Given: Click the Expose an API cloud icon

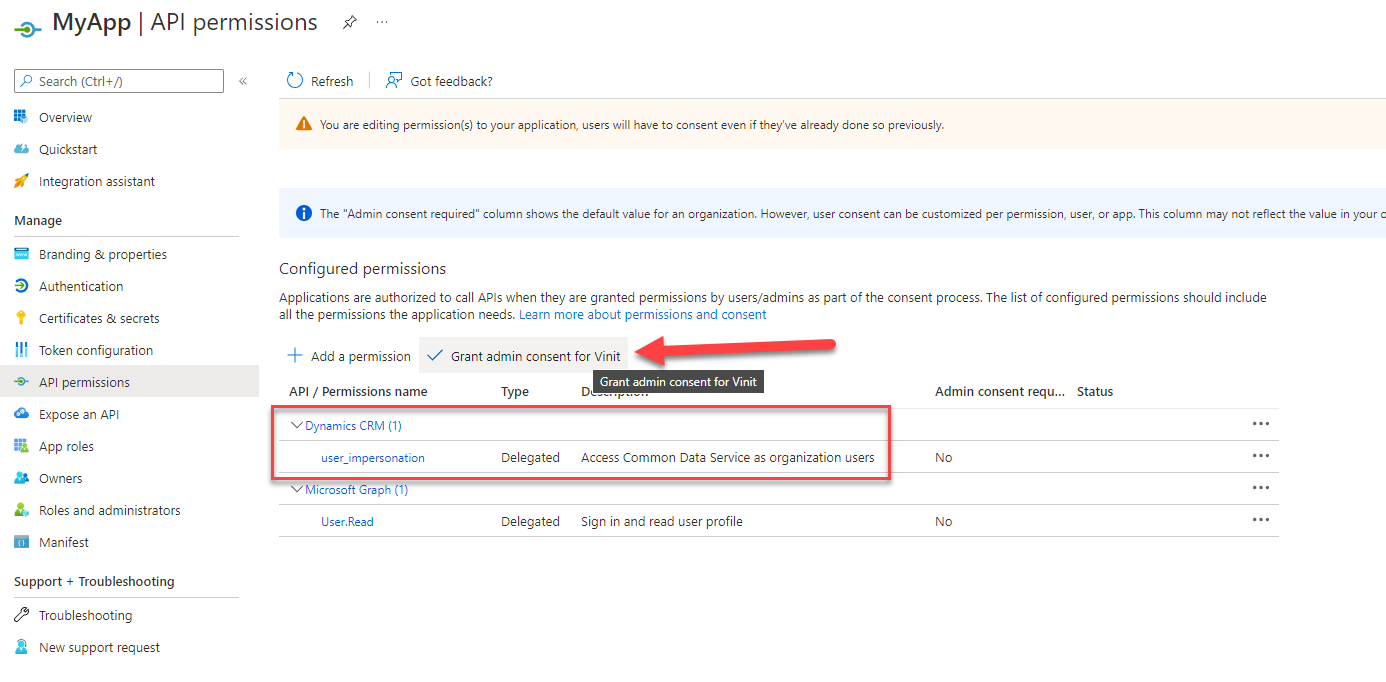Looking at the screenshot, I should [21, 414].
